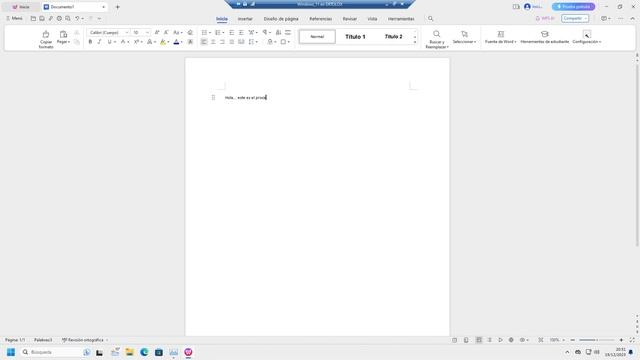640x360 pixels.
Task: Open Buscar y Reemplazar
Action: (437, 39)
